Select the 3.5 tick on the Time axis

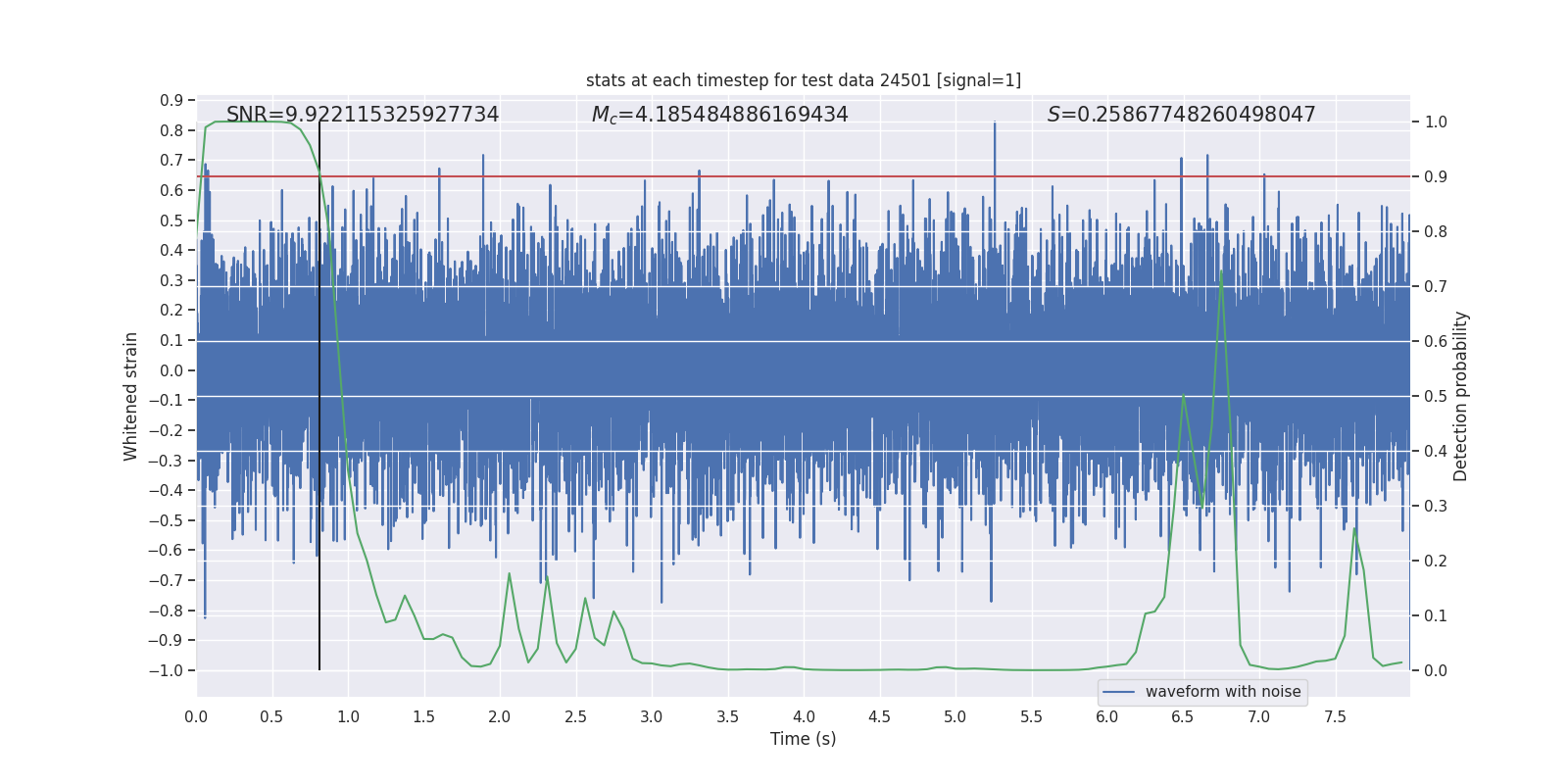pyautogui.click(x=728, y=716)
